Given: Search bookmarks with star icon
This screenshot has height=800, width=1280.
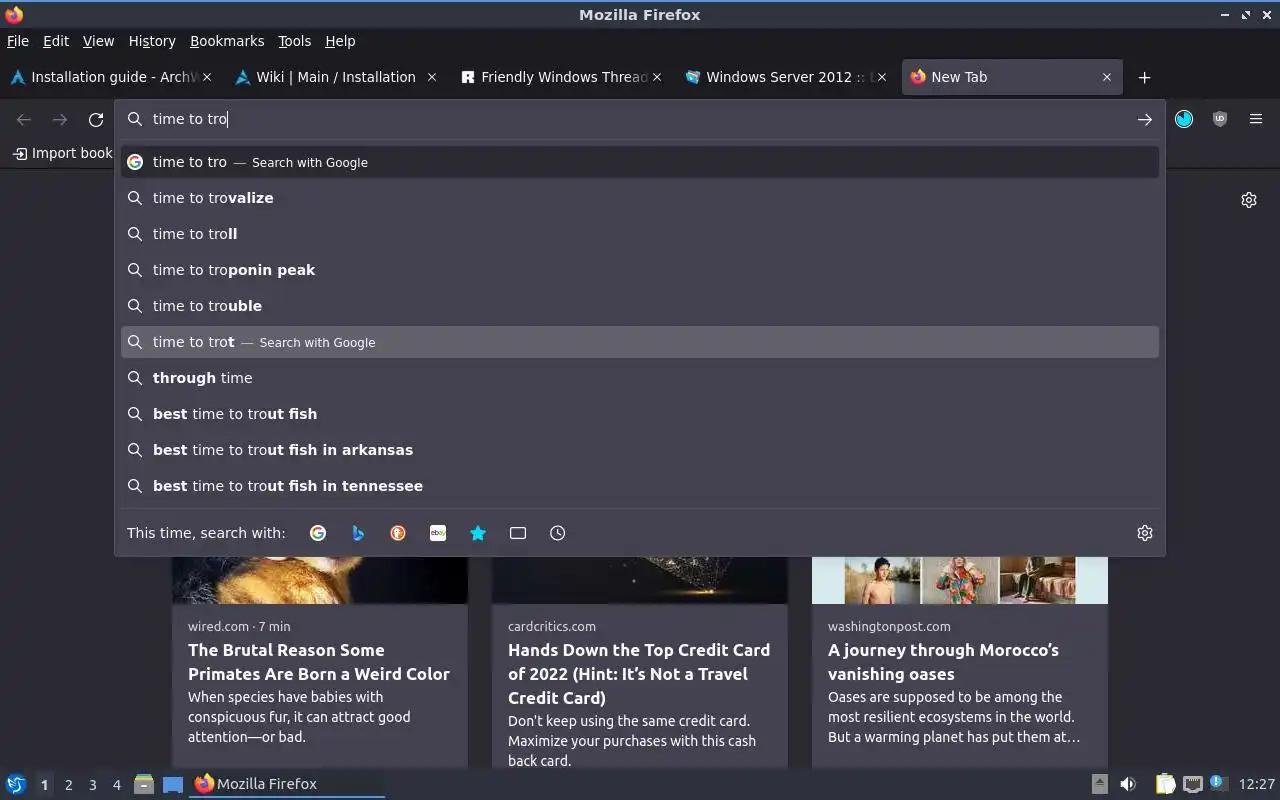Looking at the screenshot, I should pyautogui.click(x=478, y=533).
